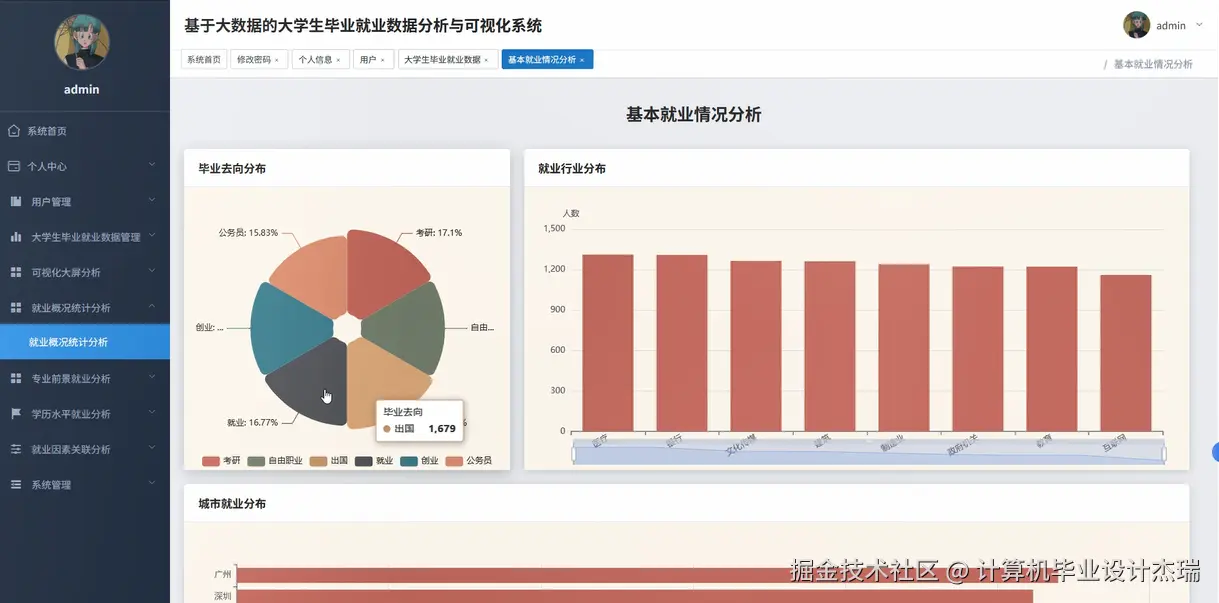This screenshot has width=1219, height=603.
Task: Open the 系统首页 home icon in the sidebar
Action: pyautogui.click(x=14, y=131)
